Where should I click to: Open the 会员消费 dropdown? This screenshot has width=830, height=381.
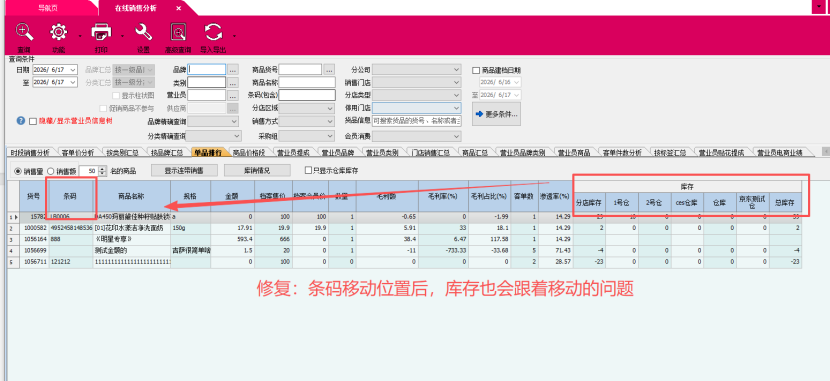point(457,136)
